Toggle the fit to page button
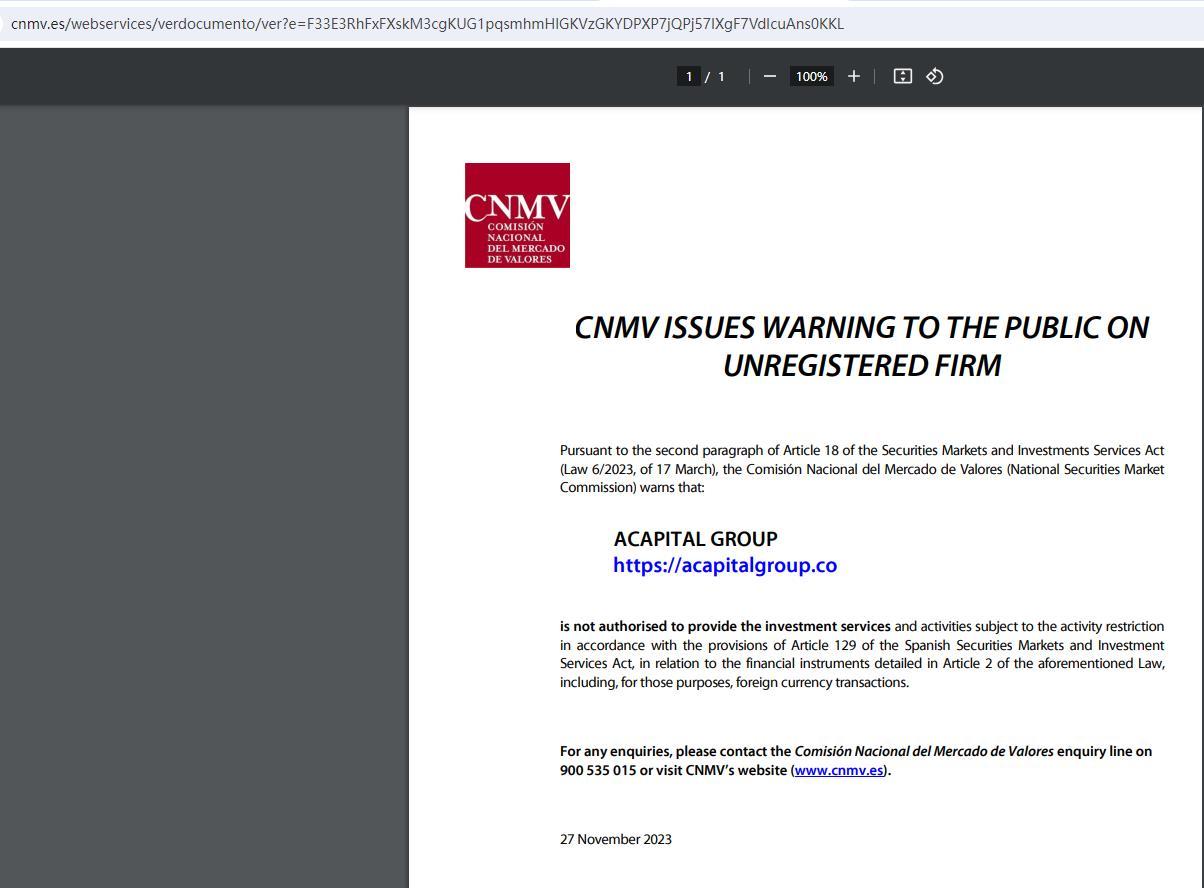Viewport: 1204px width, 888px height. coord(902,76)
